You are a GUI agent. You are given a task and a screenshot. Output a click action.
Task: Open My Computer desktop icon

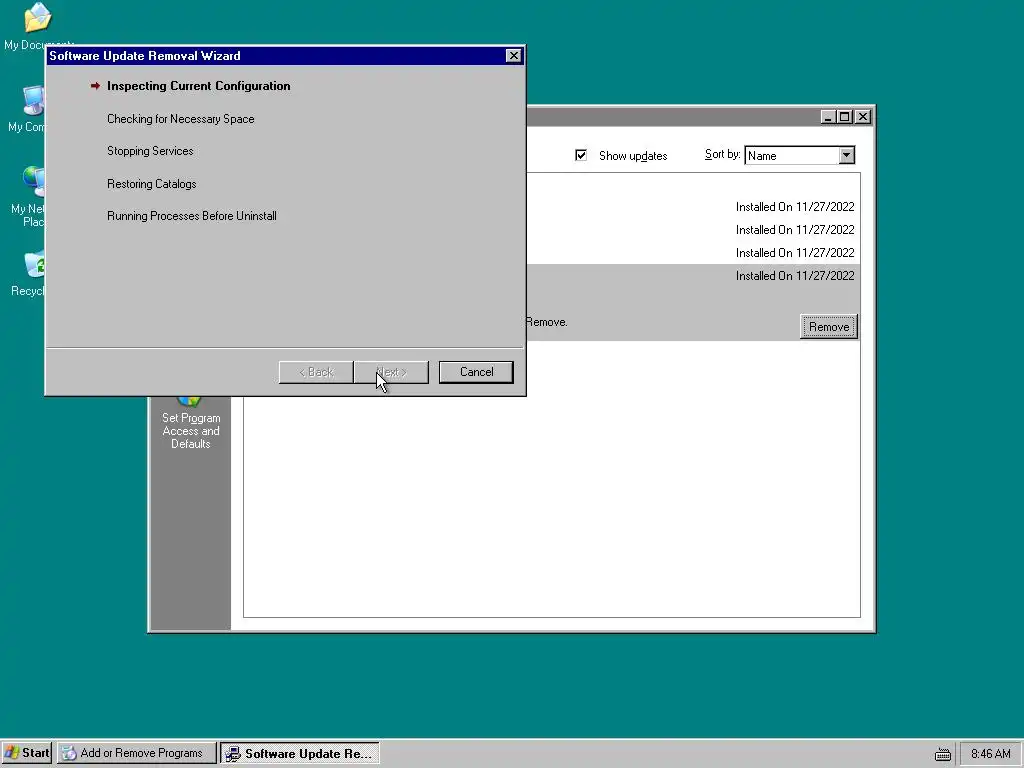pyautogui.click(x=29, y=109)
